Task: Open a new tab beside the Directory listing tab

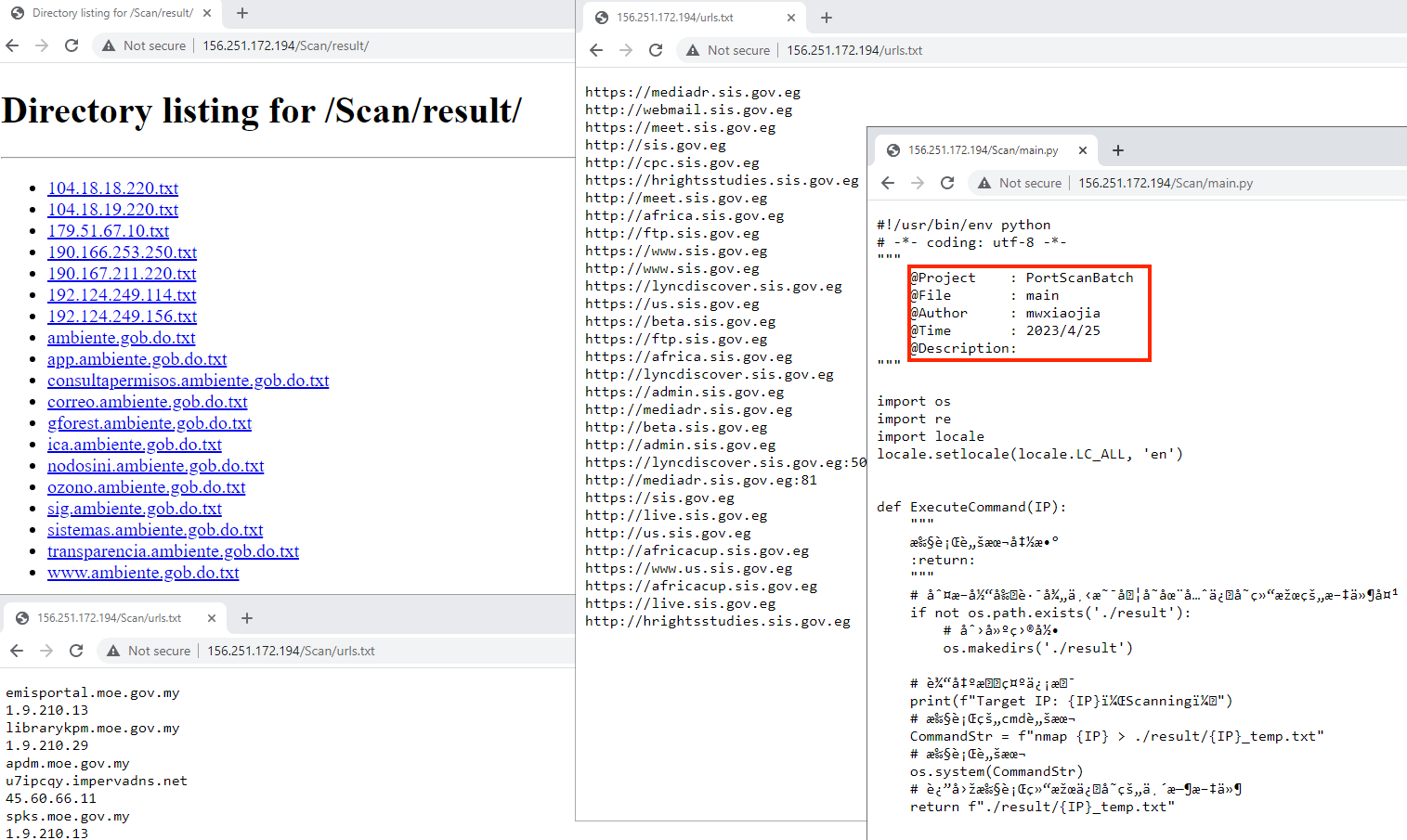Action: click(x=240, y=14)
